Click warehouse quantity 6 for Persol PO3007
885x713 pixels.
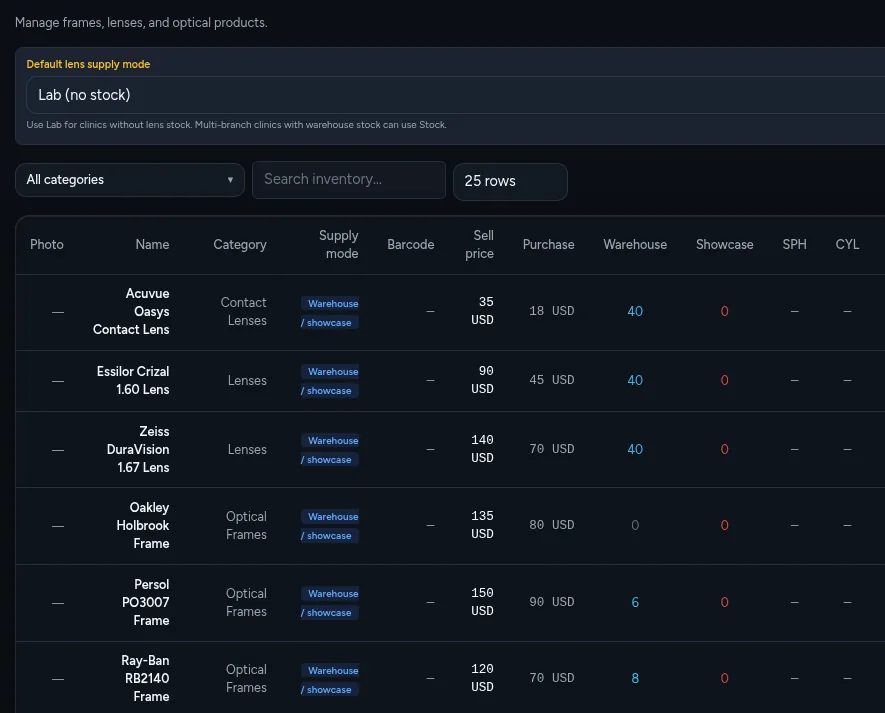pos(635,602)
